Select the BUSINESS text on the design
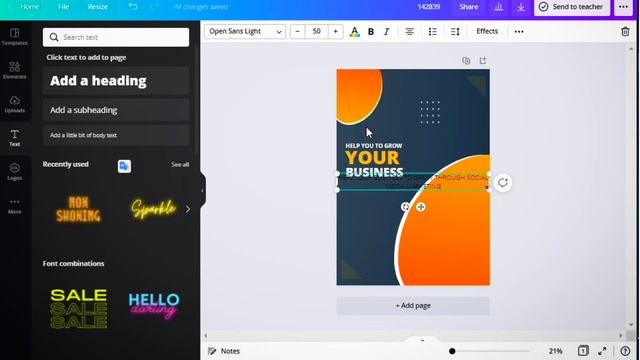 (374, 172)
